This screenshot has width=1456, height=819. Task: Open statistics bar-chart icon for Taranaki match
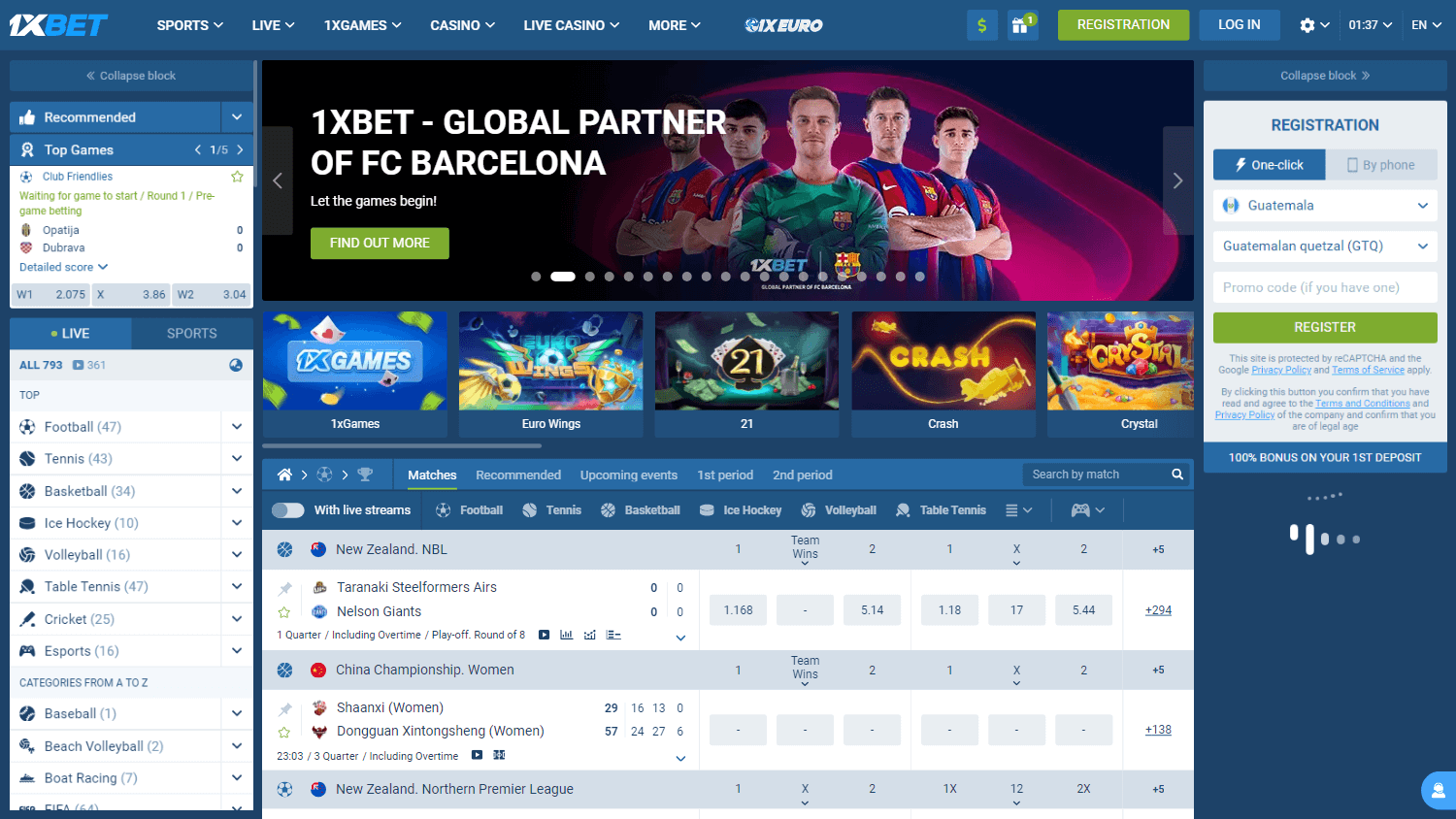click(x=566, y=635)
